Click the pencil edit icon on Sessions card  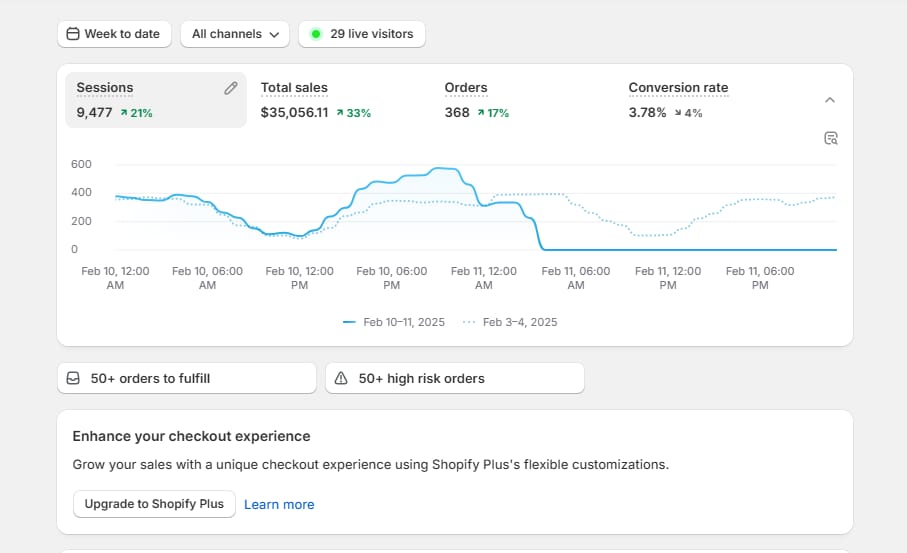[x=231, y=88]
